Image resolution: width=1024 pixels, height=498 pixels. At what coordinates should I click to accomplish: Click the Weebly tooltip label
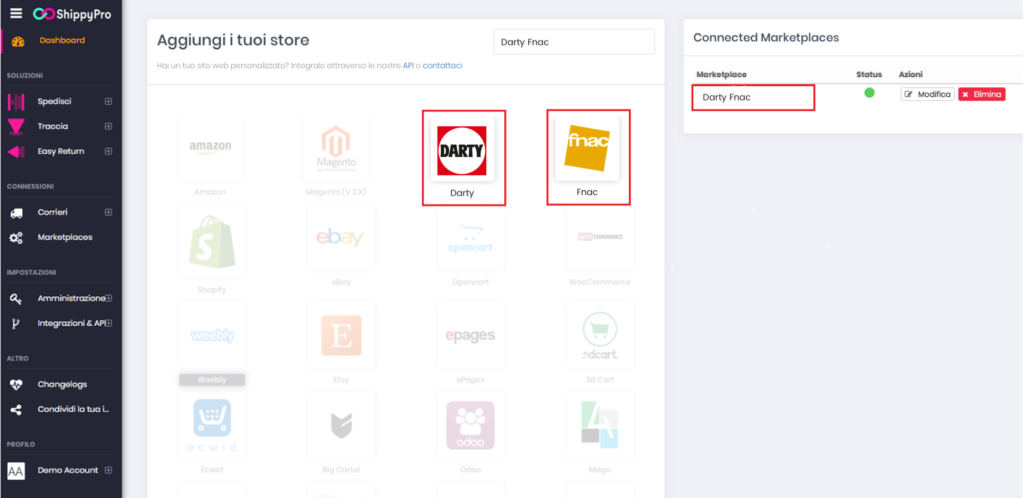(212, 380)
